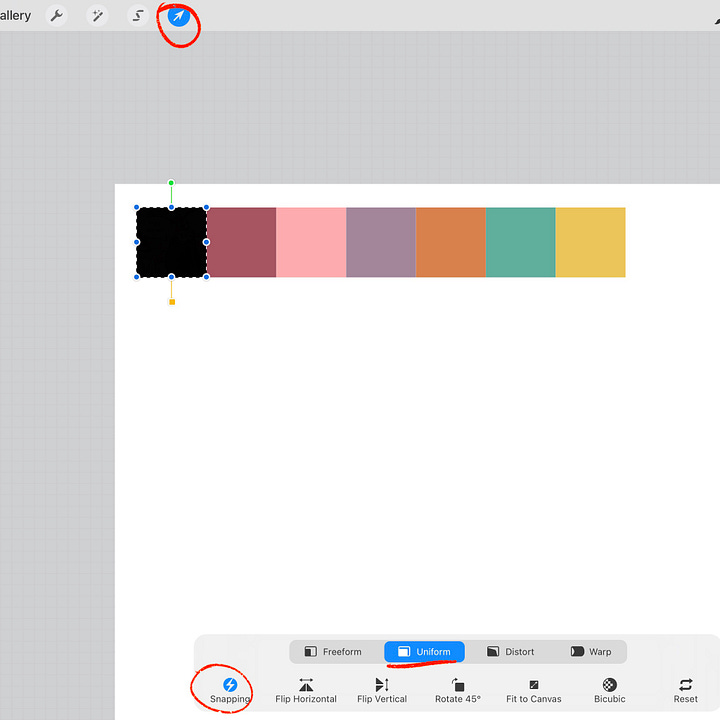Click the maroon color square
Screen dimensions: 720x720
pyautogui.click(x=242, y=242)
